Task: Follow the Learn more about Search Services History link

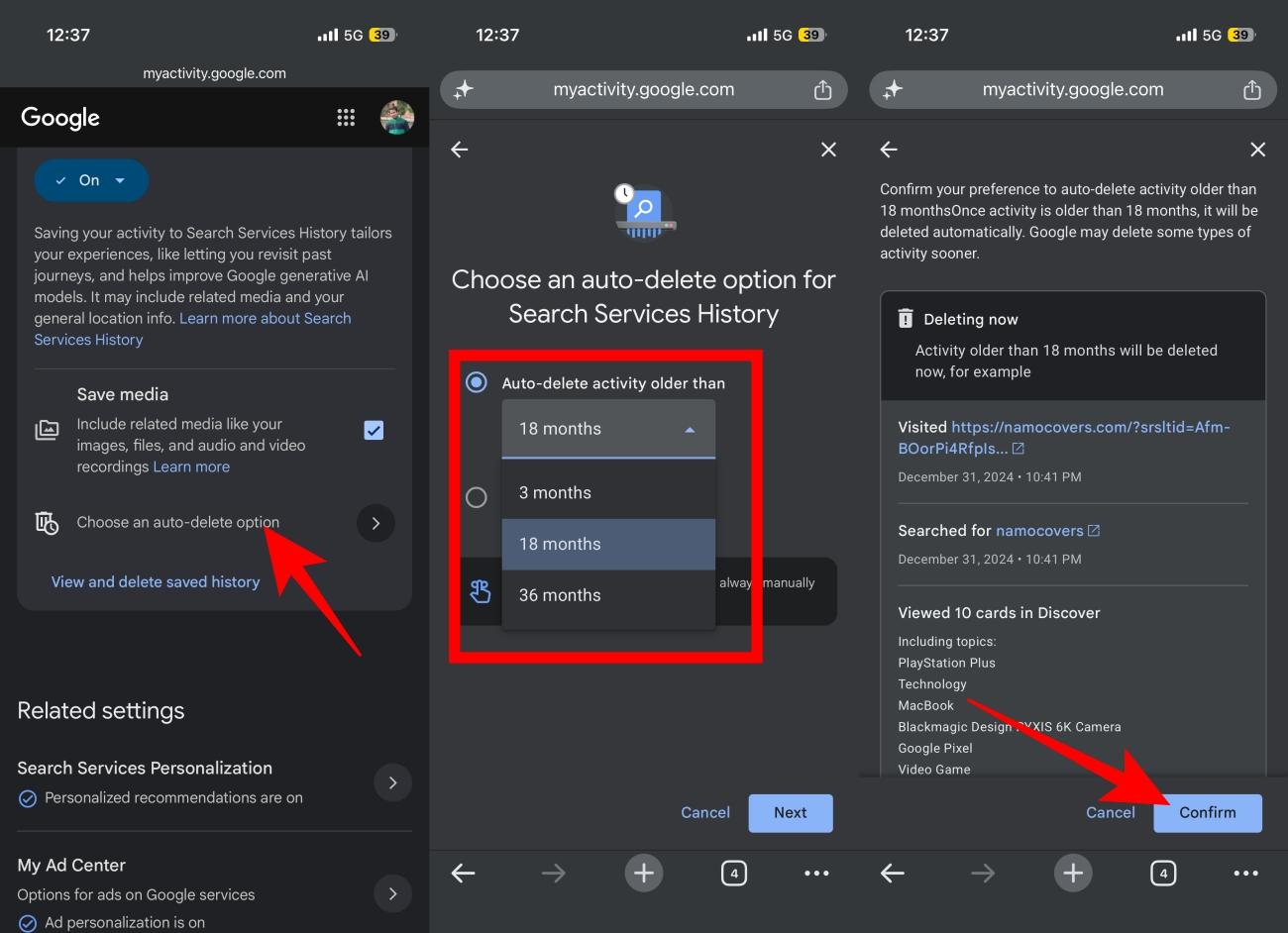Action: click(192, 329)
